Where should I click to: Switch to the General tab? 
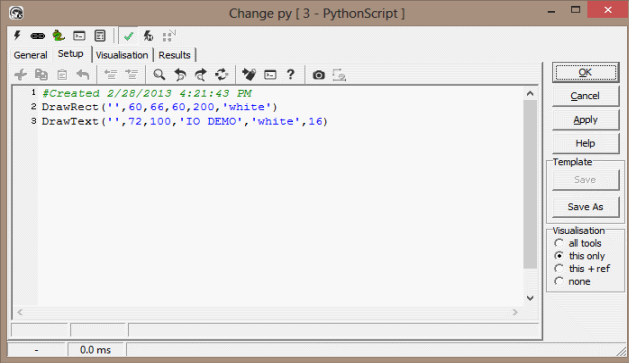30,55
